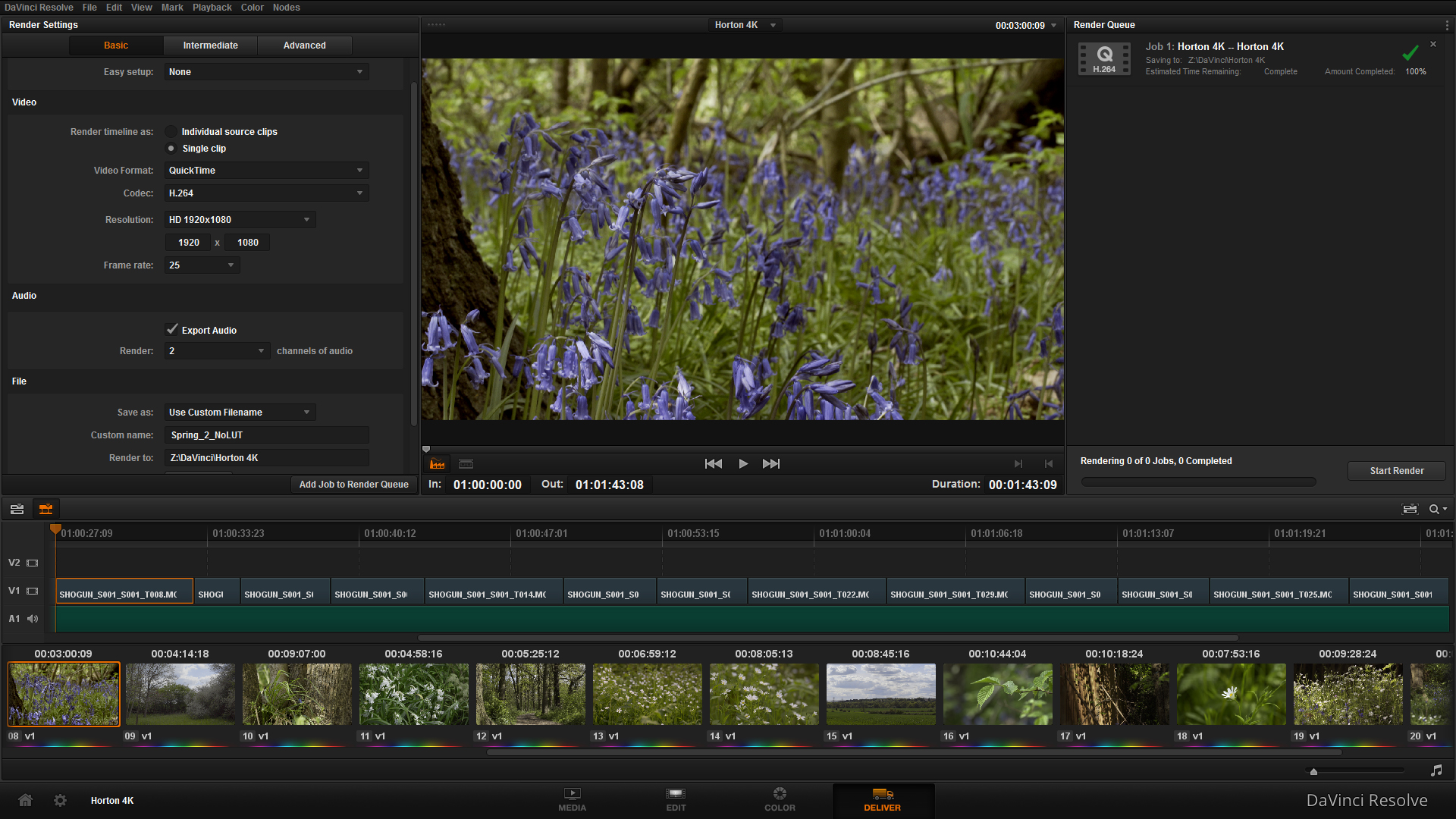
Task: Select the orange timeline view icon under viewer
Action: pyautogui.click(x=438, y=463)
